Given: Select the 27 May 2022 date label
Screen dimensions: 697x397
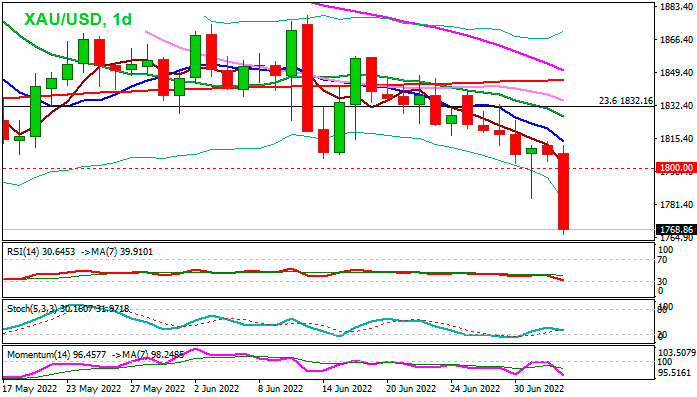Looking at the screenshot, I should click(x=158, y=389).
